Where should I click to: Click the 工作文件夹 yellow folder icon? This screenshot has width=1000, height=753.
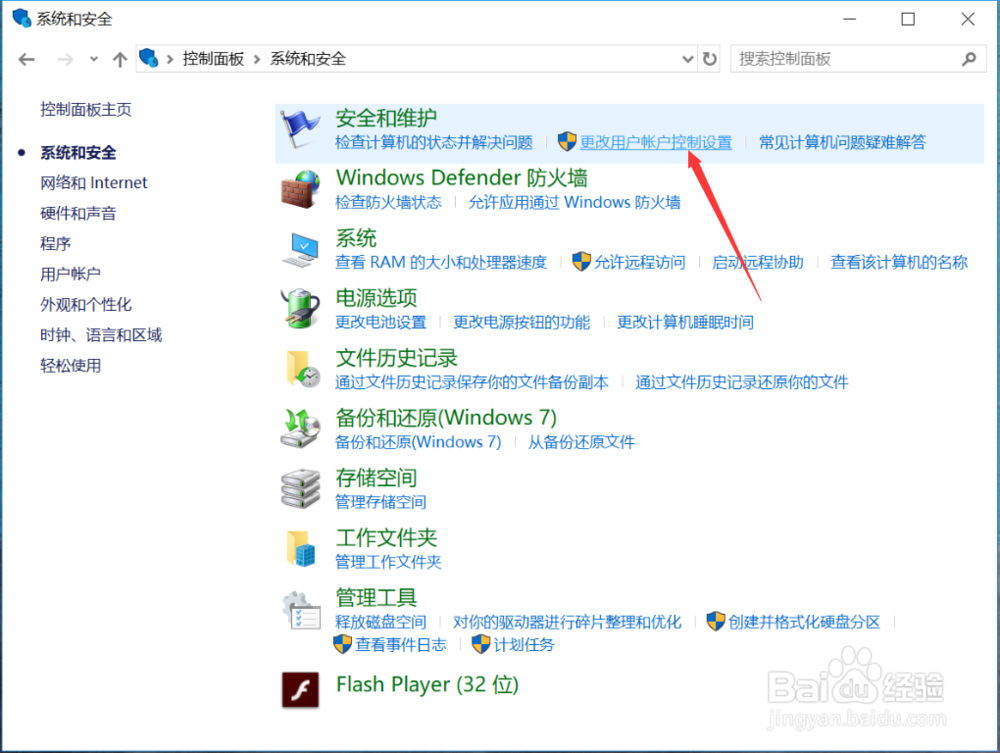(300, 548)
